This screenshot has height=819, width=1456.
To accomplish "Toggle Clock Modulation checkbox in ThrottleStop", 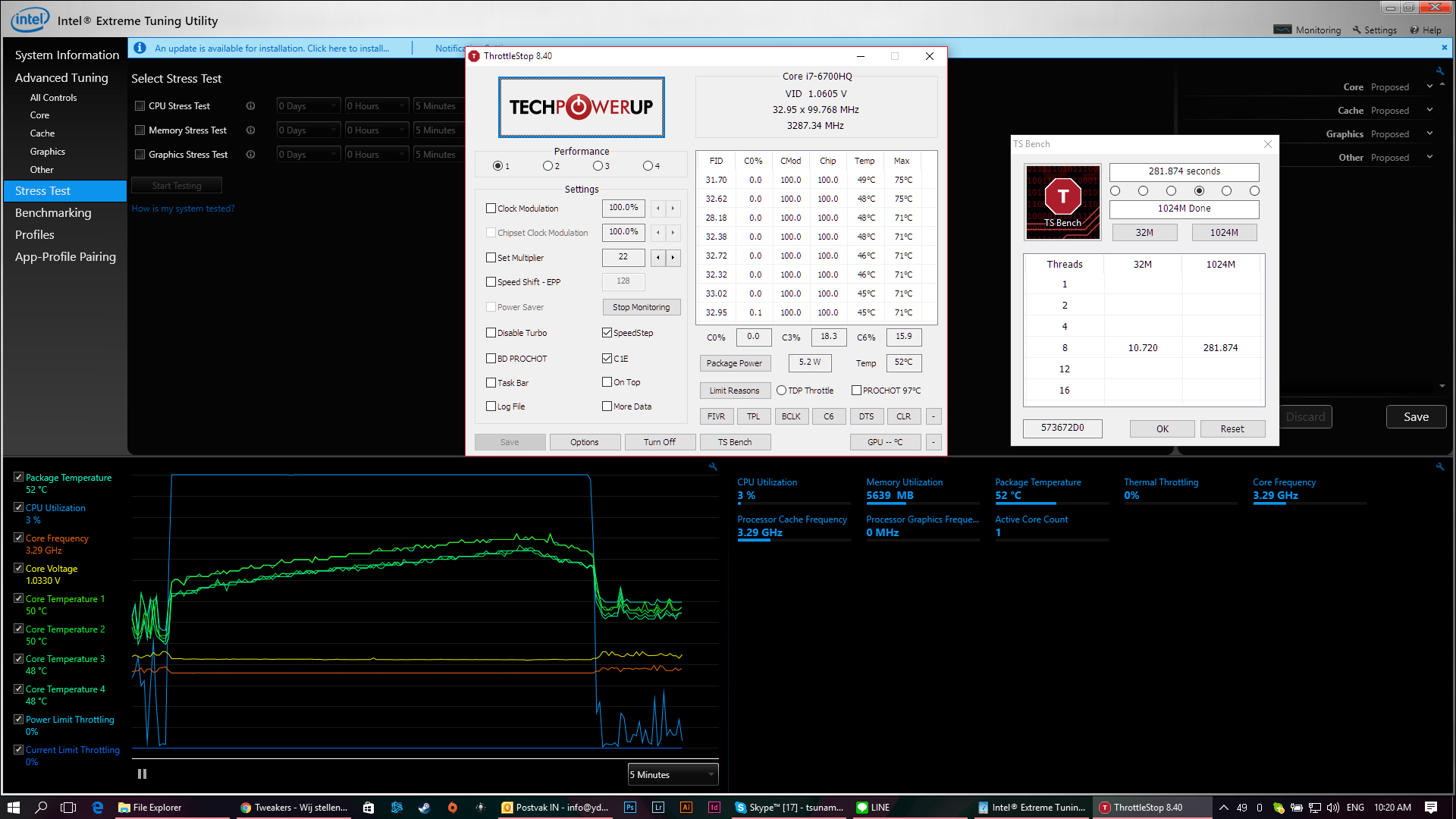I will click(491, 209).
